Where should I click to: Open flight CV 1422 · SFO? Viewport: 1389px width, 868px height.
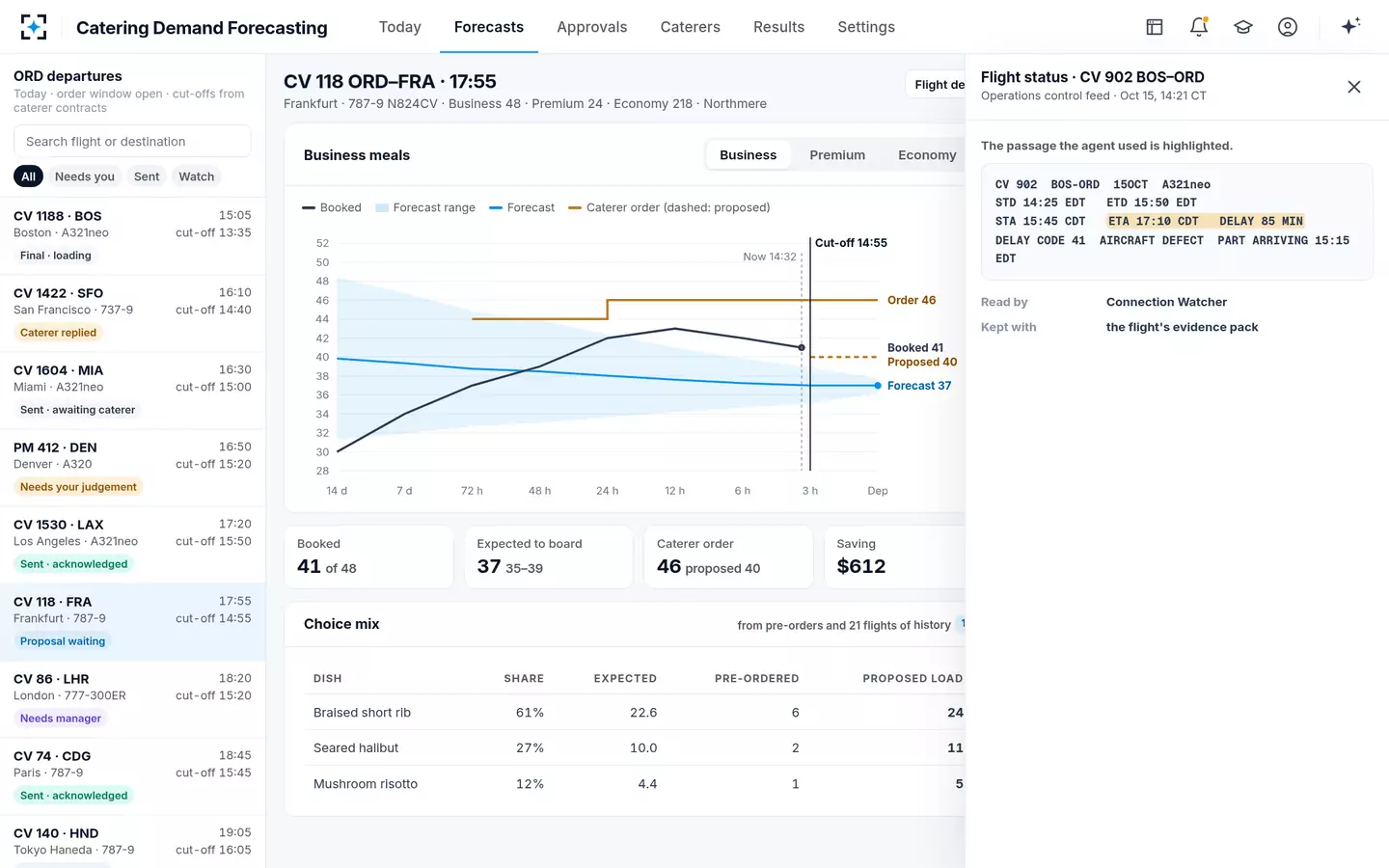132,313
